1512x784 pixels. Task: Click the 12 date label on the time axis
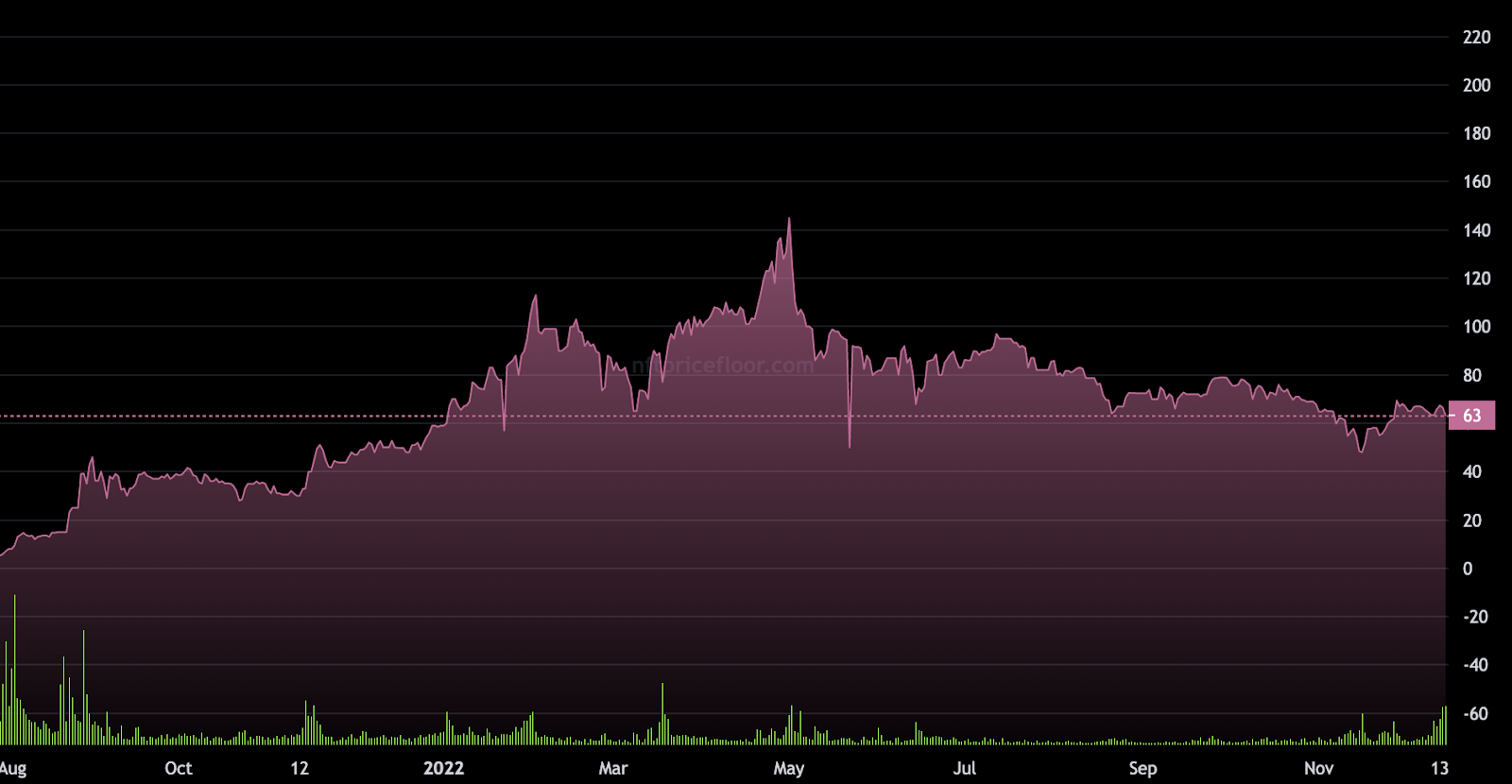pyautogui.click(x=300, y=768)
